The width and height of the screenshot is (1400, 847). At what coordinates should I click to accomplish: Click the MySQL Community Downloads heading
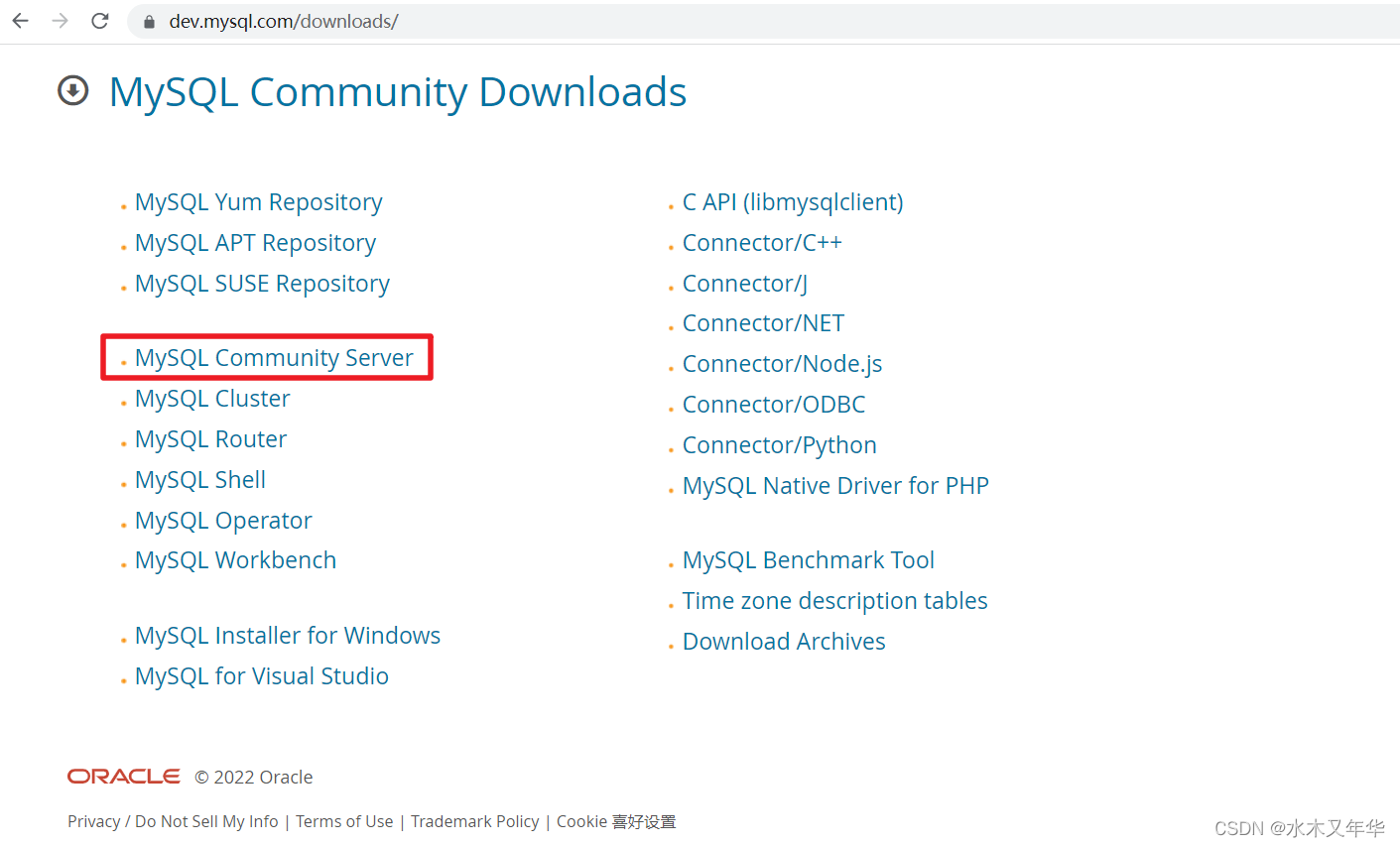397,92
